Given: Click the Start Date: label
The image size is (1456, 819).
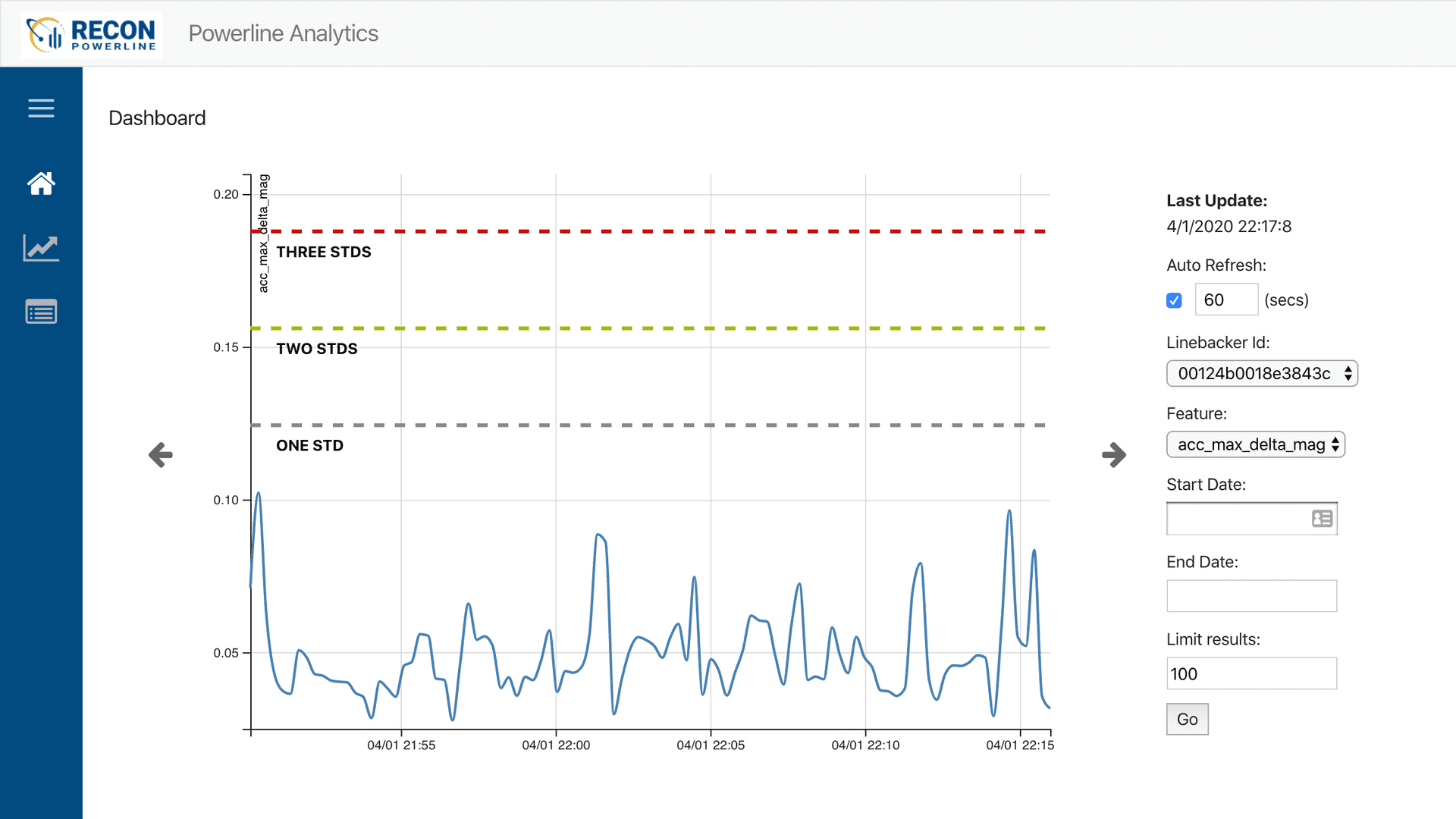Looking at the screenshot, I should point(1206,485).
